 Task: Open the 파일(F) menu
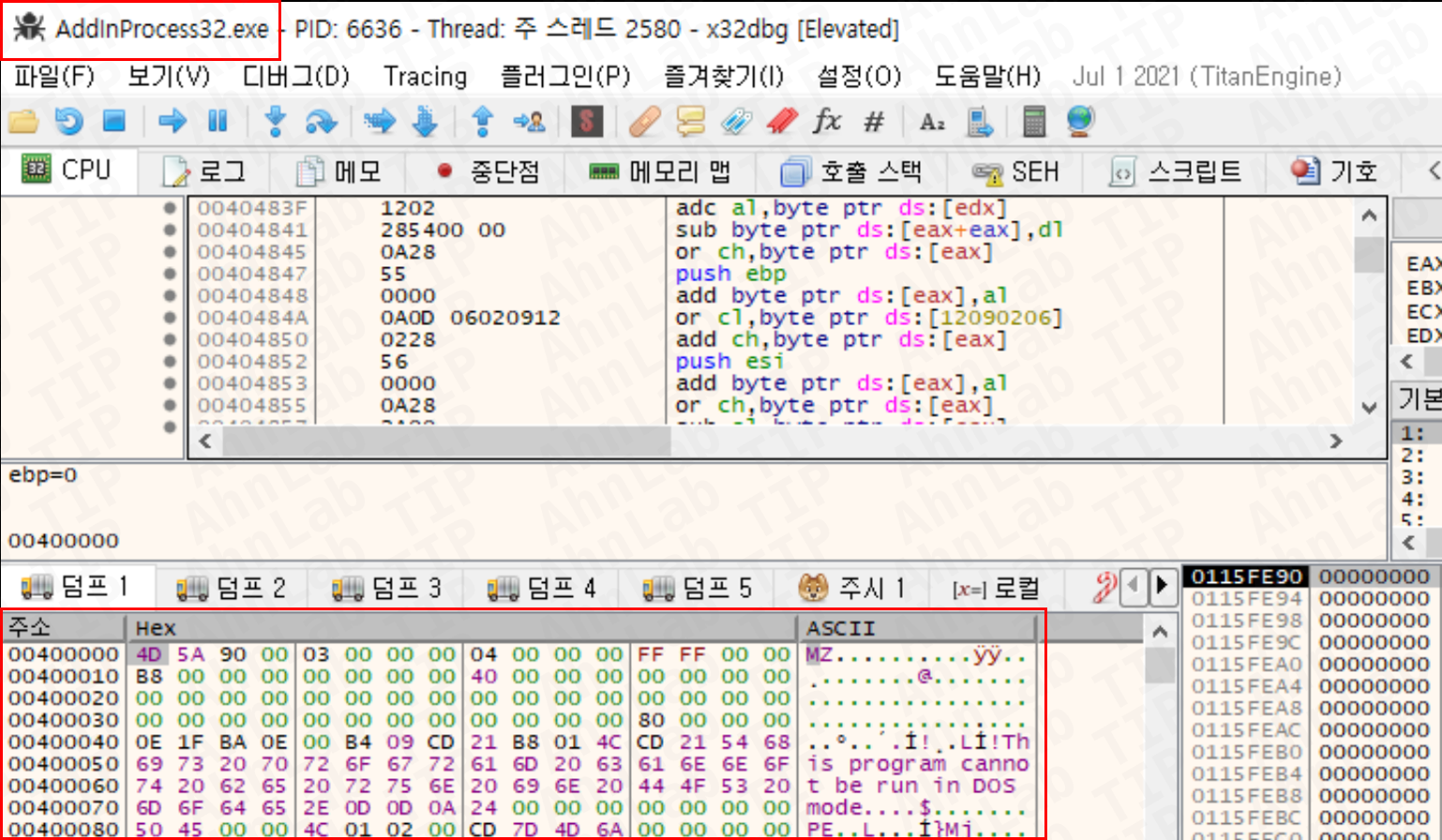tap(54, 76)
